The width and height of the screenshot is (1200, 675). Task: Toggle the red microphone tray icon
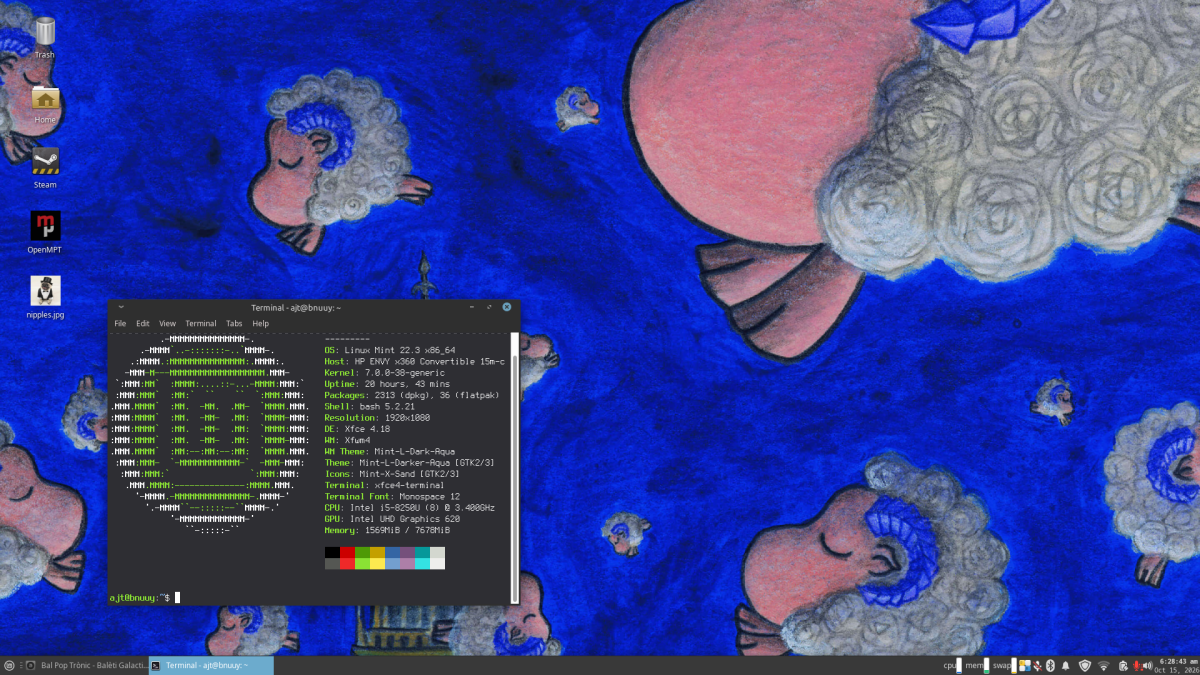pyautogui.click(x=1137, y=665)
